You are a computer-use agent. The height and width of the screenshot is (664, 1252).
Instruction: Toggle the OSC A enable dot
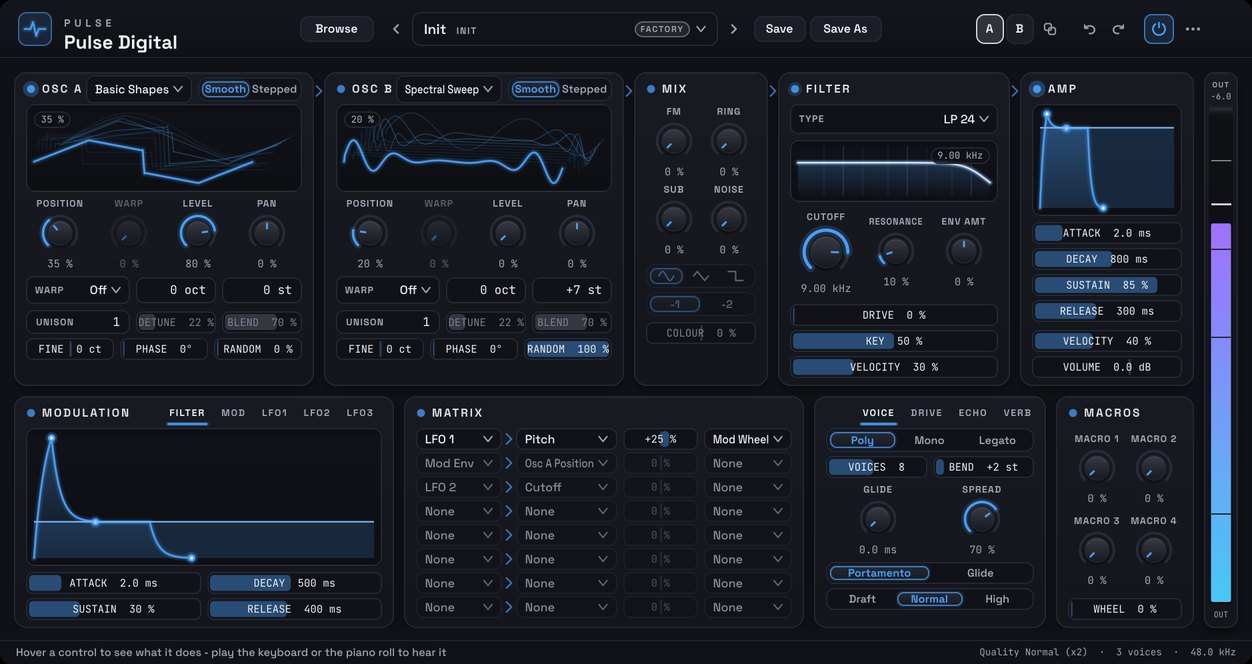coord(31,89)
